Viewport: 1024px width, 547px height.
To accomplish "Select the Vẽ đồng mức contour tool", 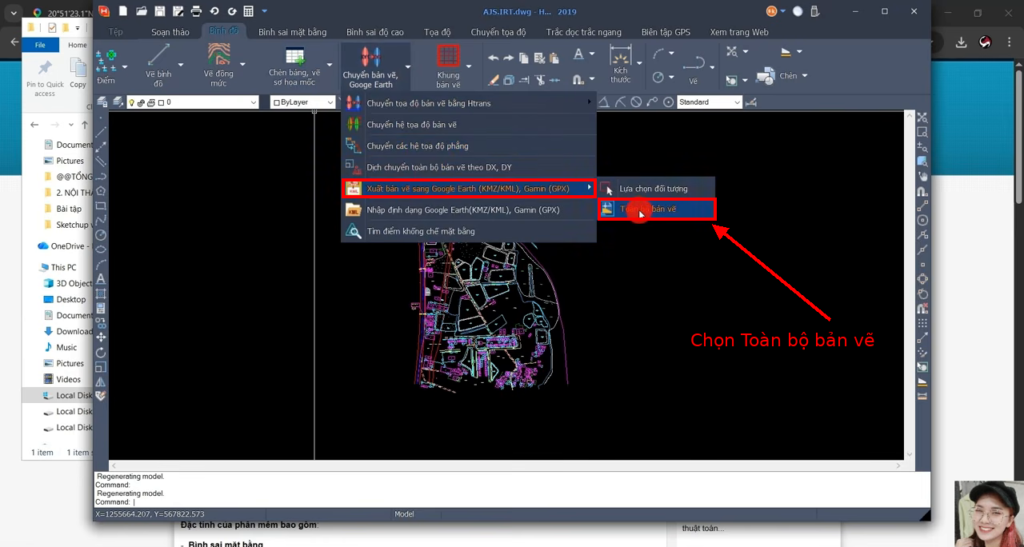I will pos(218,65).
